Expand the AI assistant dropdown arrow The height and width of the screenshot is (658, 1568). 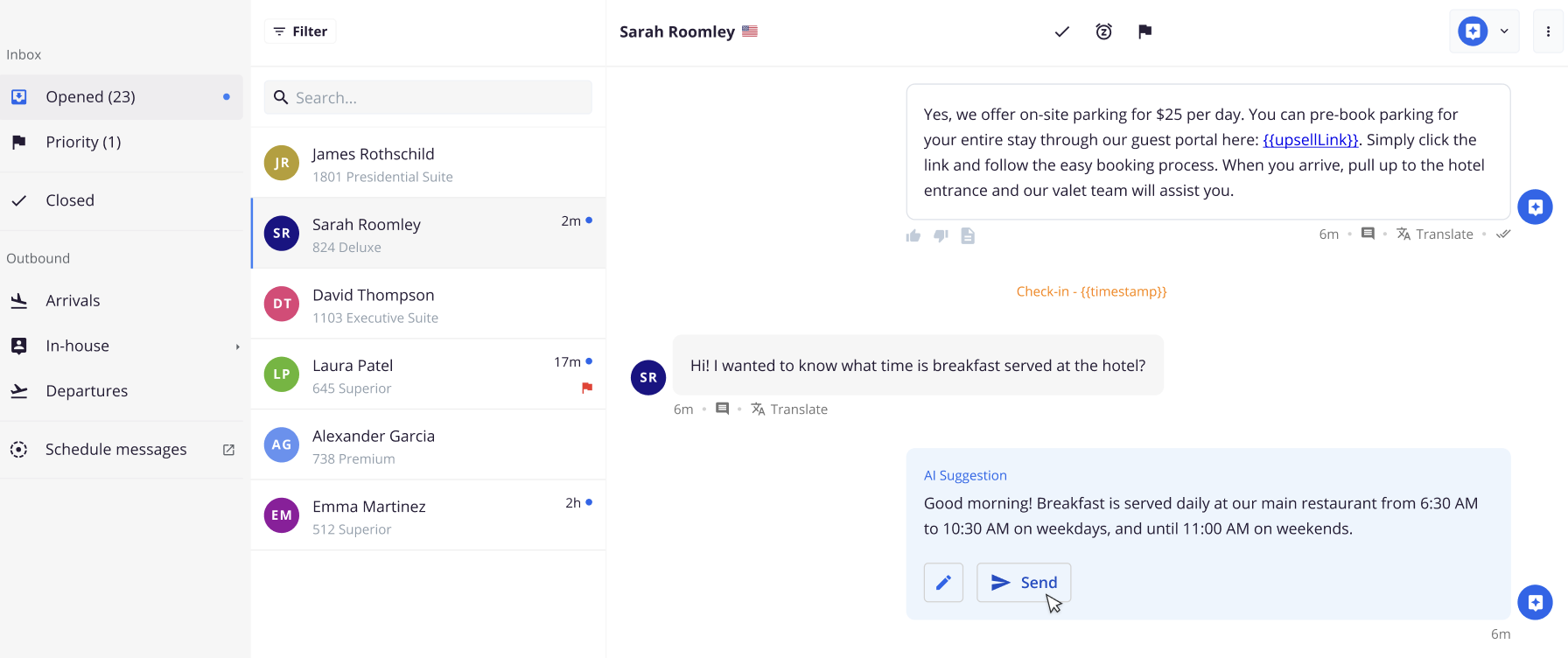[1504, 31]
